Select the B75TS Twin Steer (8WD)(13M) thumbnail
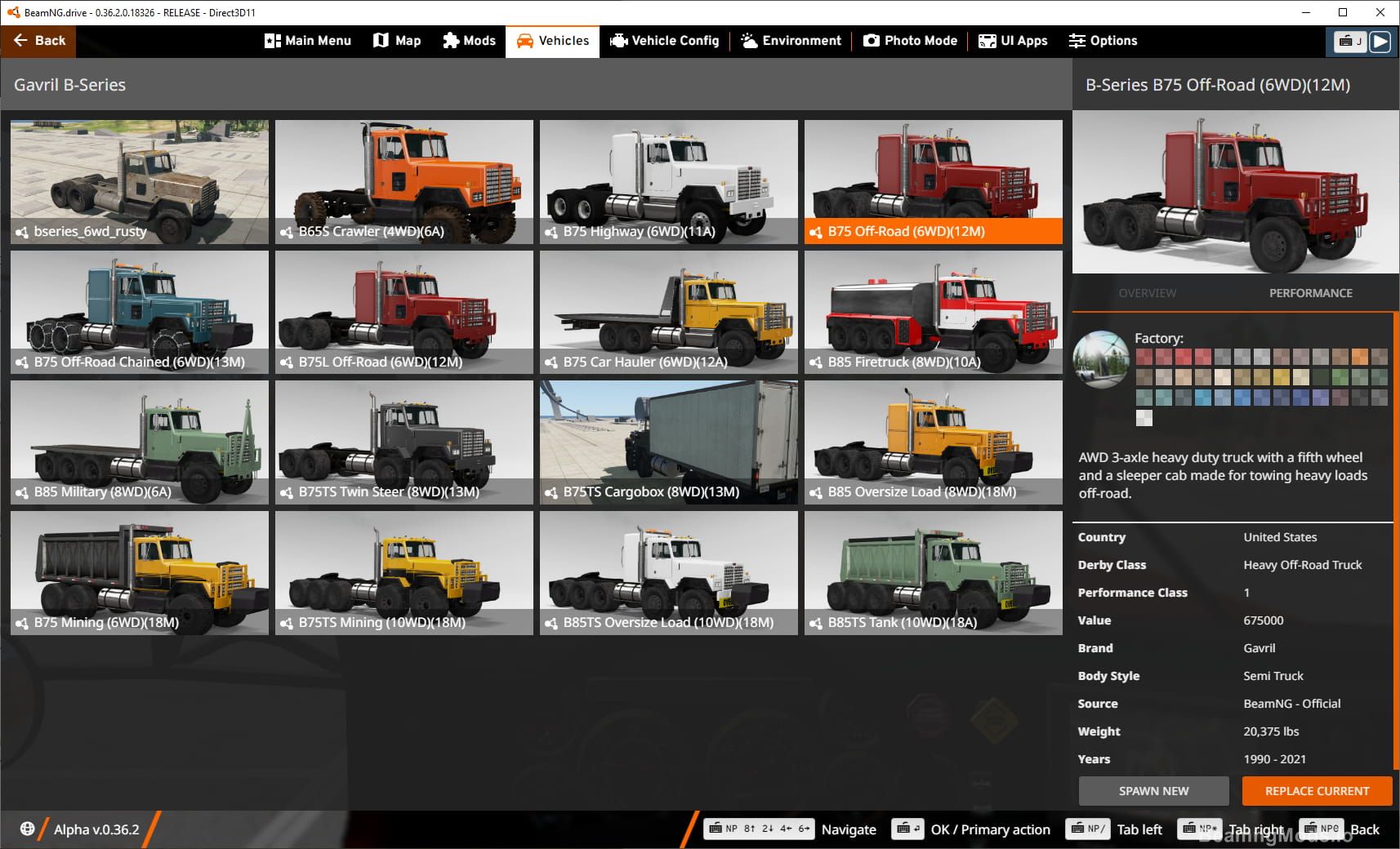1400x849 pixels. click(404, 442)
